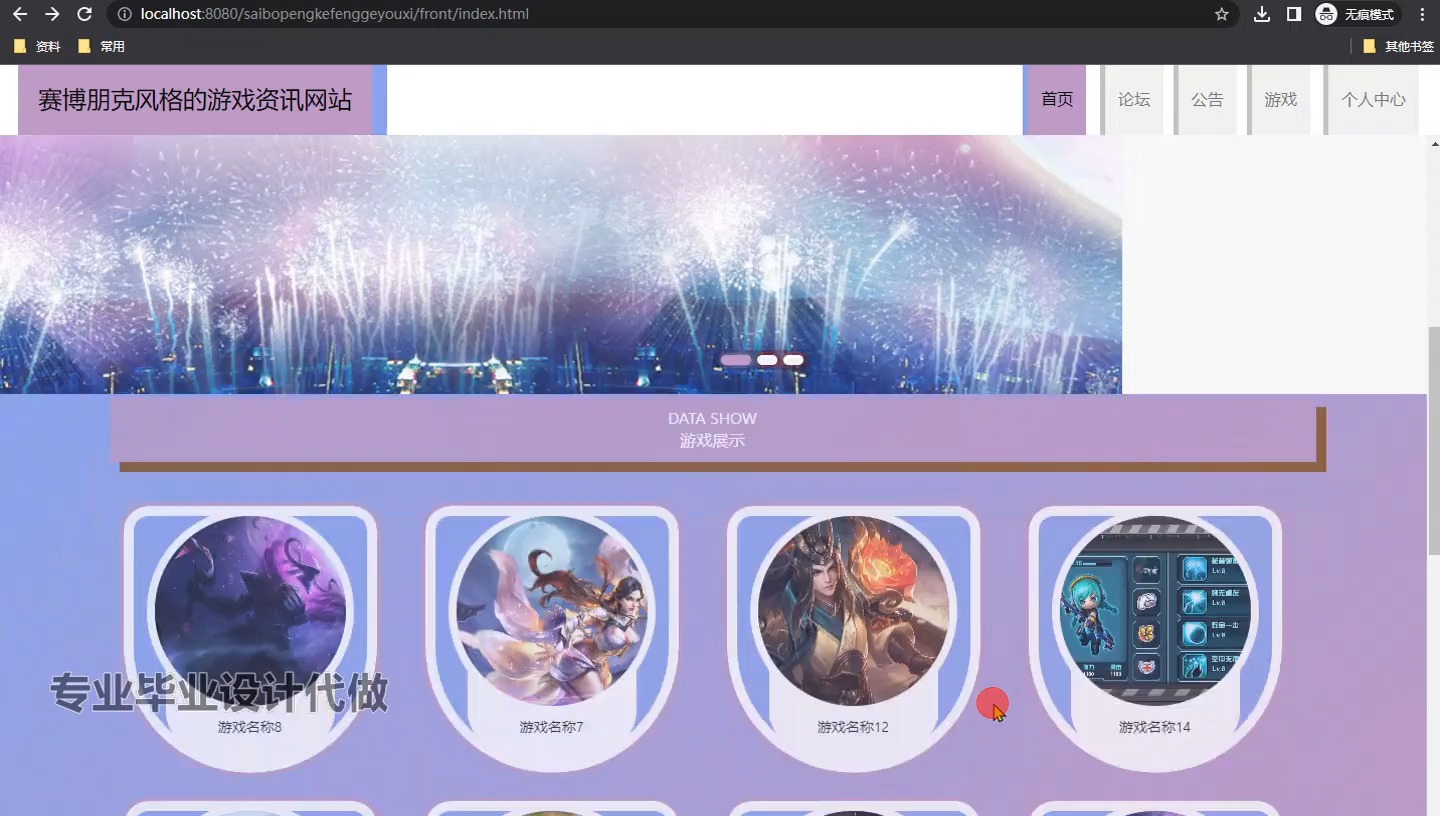Select second carousel indicator dot
The height and width of the screenshot is (816, 1440).
767,360
